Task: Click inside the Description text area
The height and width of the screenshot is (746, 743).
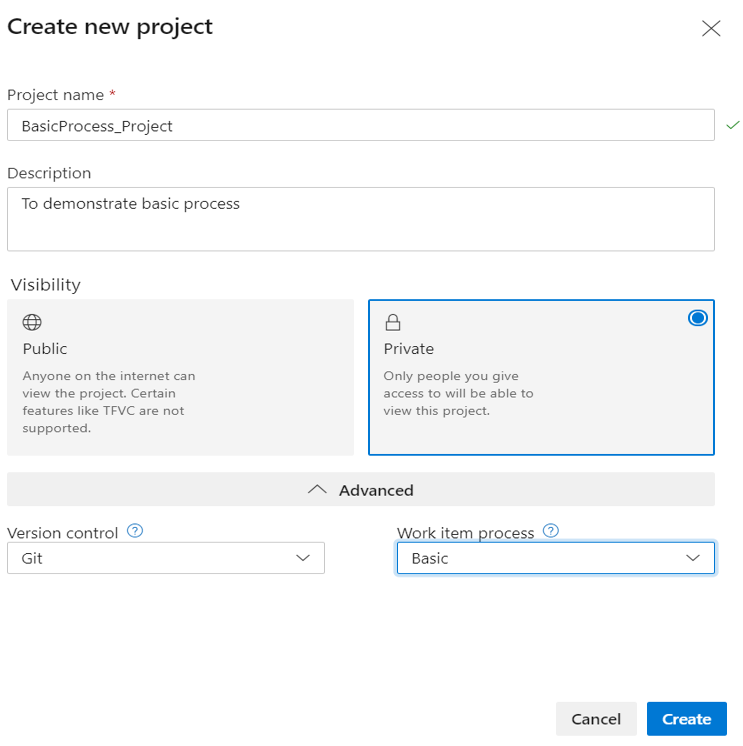Action: click(x=360, y=219)
